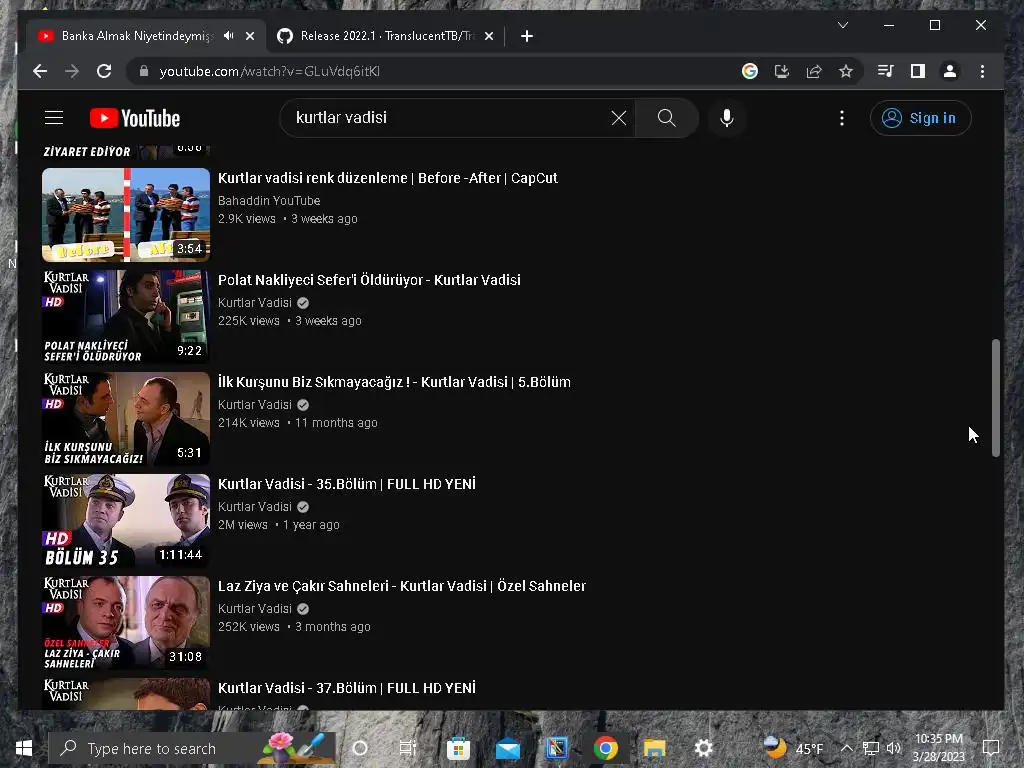Toggle the Chrome side panel
Screen dimensions: 1024x768
pos(918,71)
